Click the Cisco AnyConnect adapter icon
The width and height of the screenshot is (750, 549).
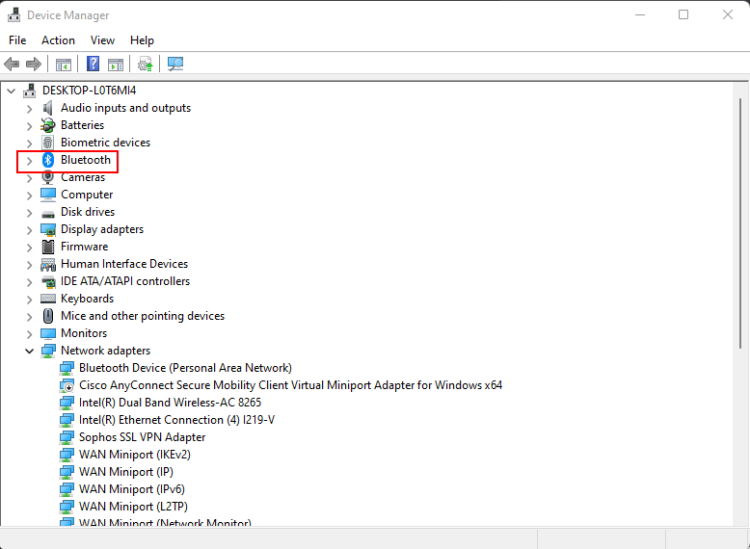click(x=66, y=385)
